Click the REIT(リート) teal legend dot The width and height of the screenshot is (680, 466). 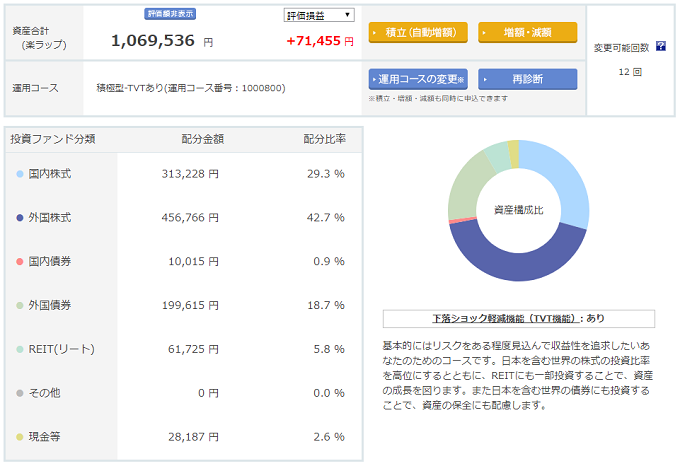20,349
